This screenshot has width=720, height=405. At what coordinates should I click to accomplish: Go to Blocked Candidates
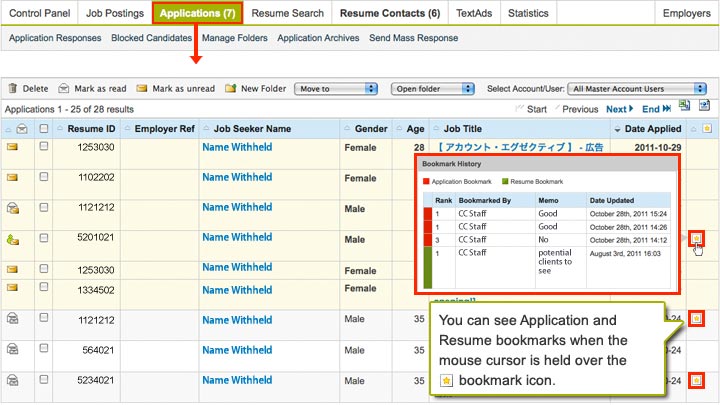click(x=152, y=38)
